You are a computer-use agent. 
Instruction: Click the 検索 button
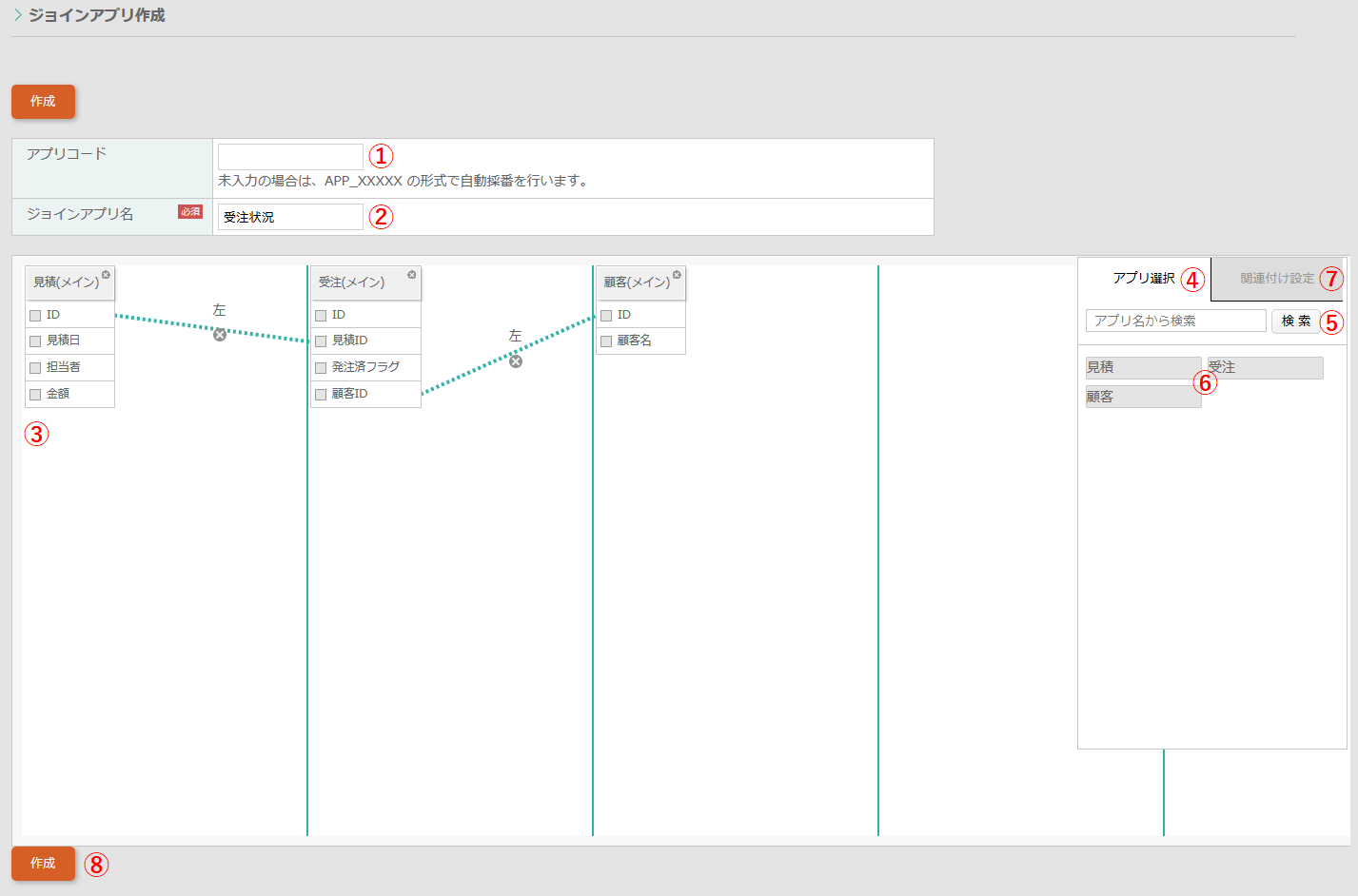tap(1296, 321)
